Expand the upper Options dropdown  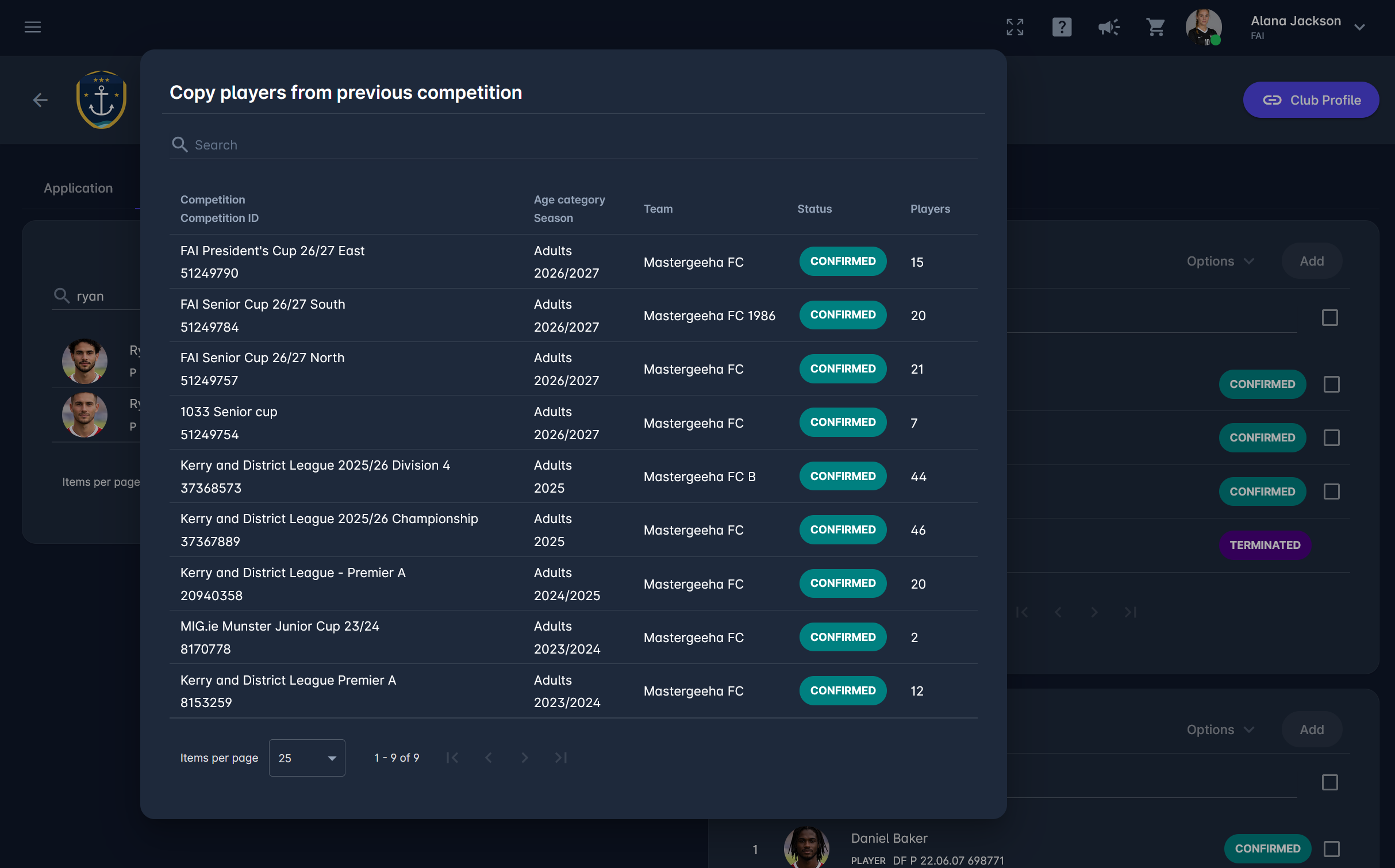(1220, 261)
